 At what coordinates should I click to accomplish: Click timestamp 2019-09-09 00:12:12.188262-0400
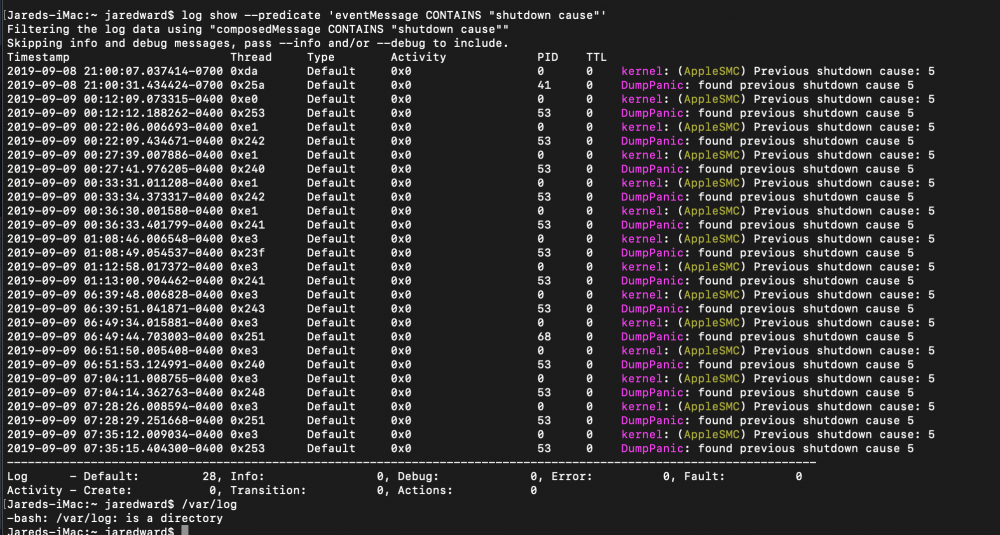[x=115, y=114]
